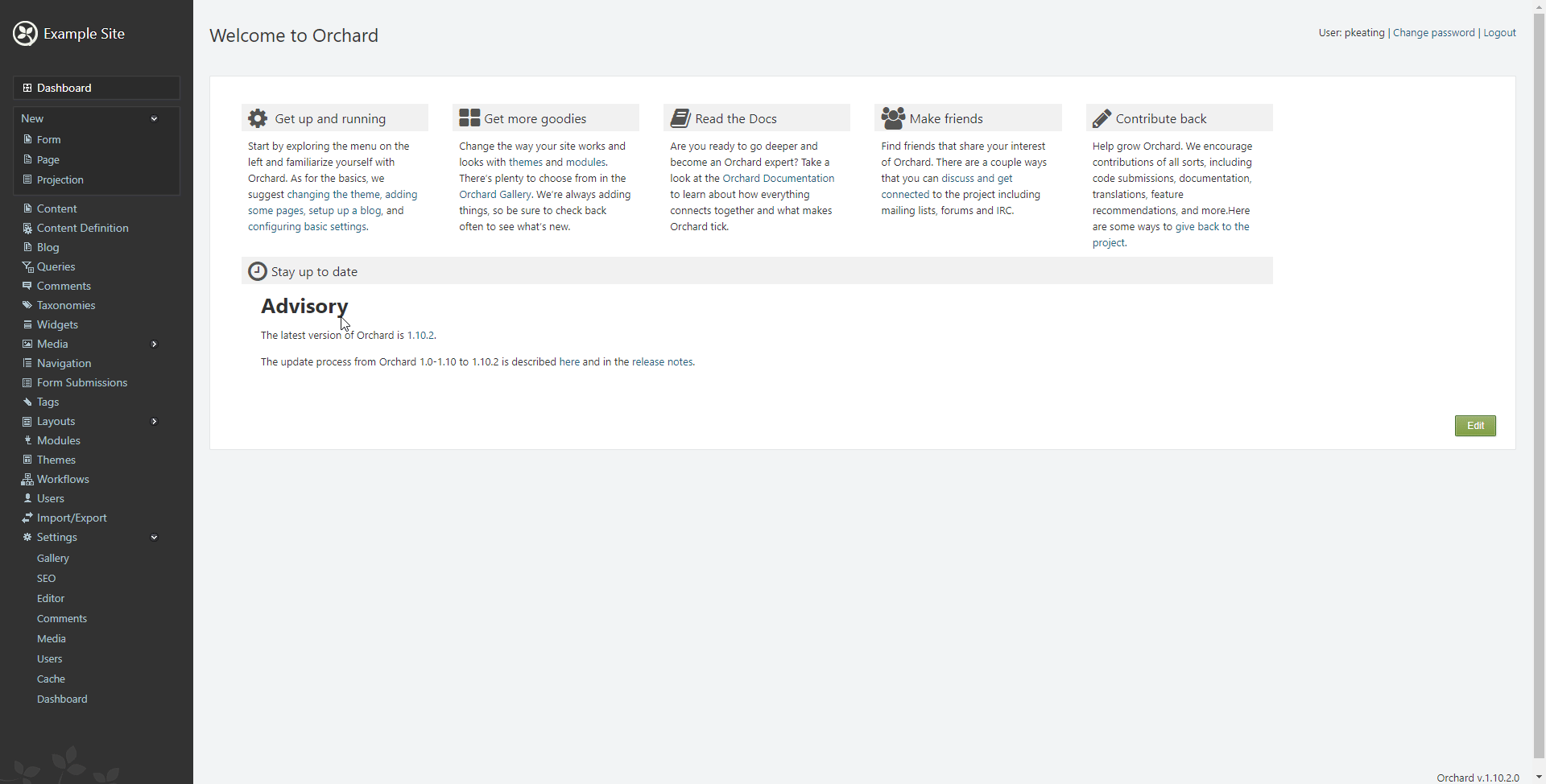Click the Layouts icon in sidebar
This screenshot has width=1546, height=784.
click(27, 421)
